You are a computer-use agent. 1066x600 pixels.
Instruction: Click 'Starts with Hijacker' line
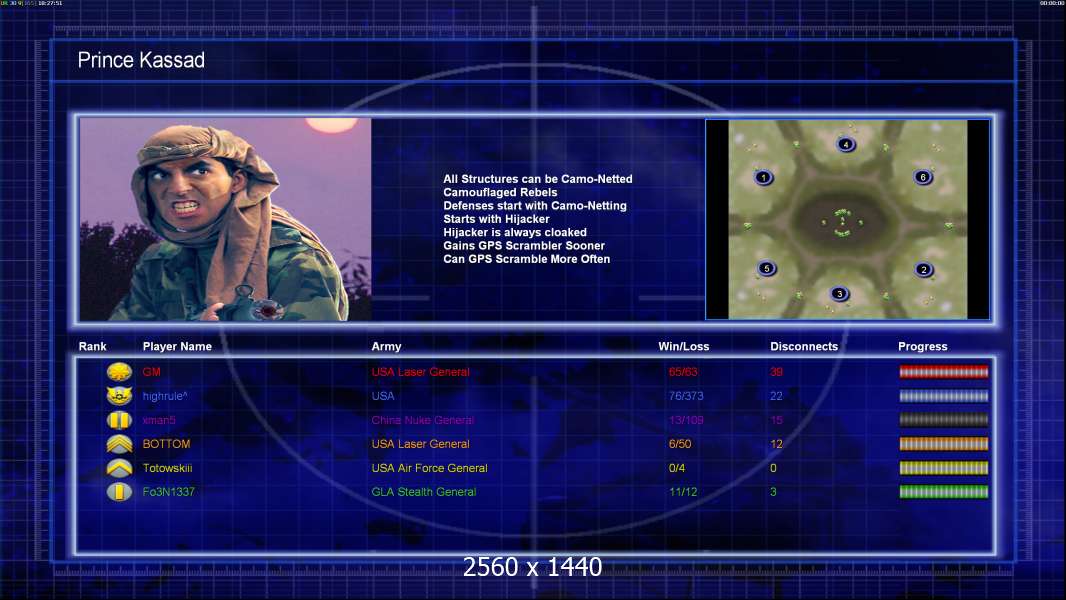tap(496, 219)
